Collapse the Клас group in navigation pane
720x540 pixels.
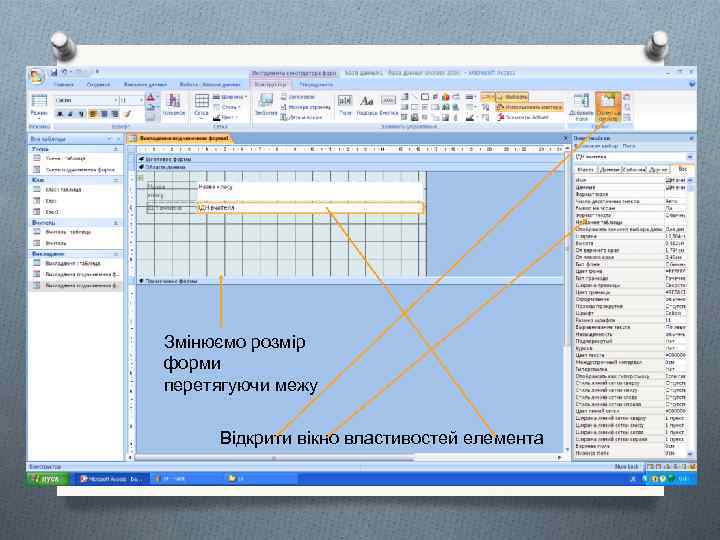[116, 180]
